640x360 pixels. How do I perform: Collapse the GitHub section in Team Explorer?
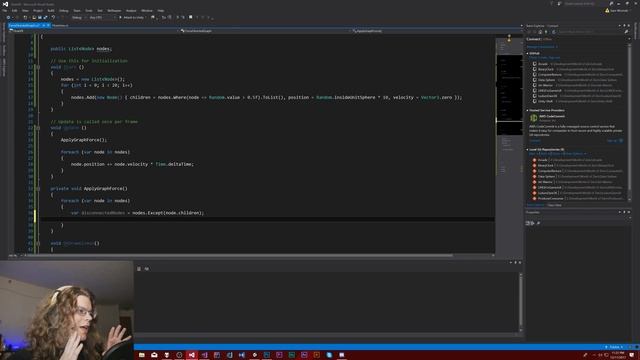click(527, 53)
